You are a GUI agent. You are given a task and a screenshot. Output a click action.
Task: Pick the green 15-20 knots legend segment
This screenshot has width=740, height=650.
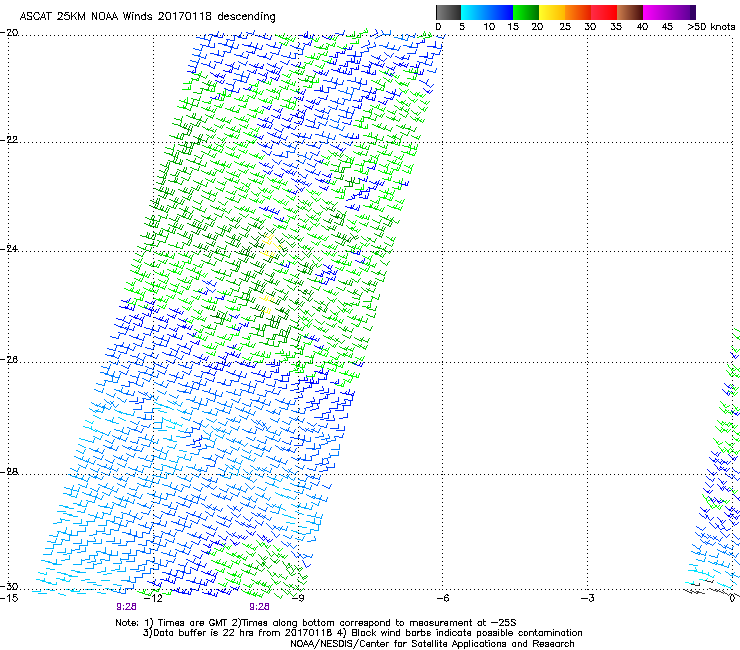coord(526,12)
